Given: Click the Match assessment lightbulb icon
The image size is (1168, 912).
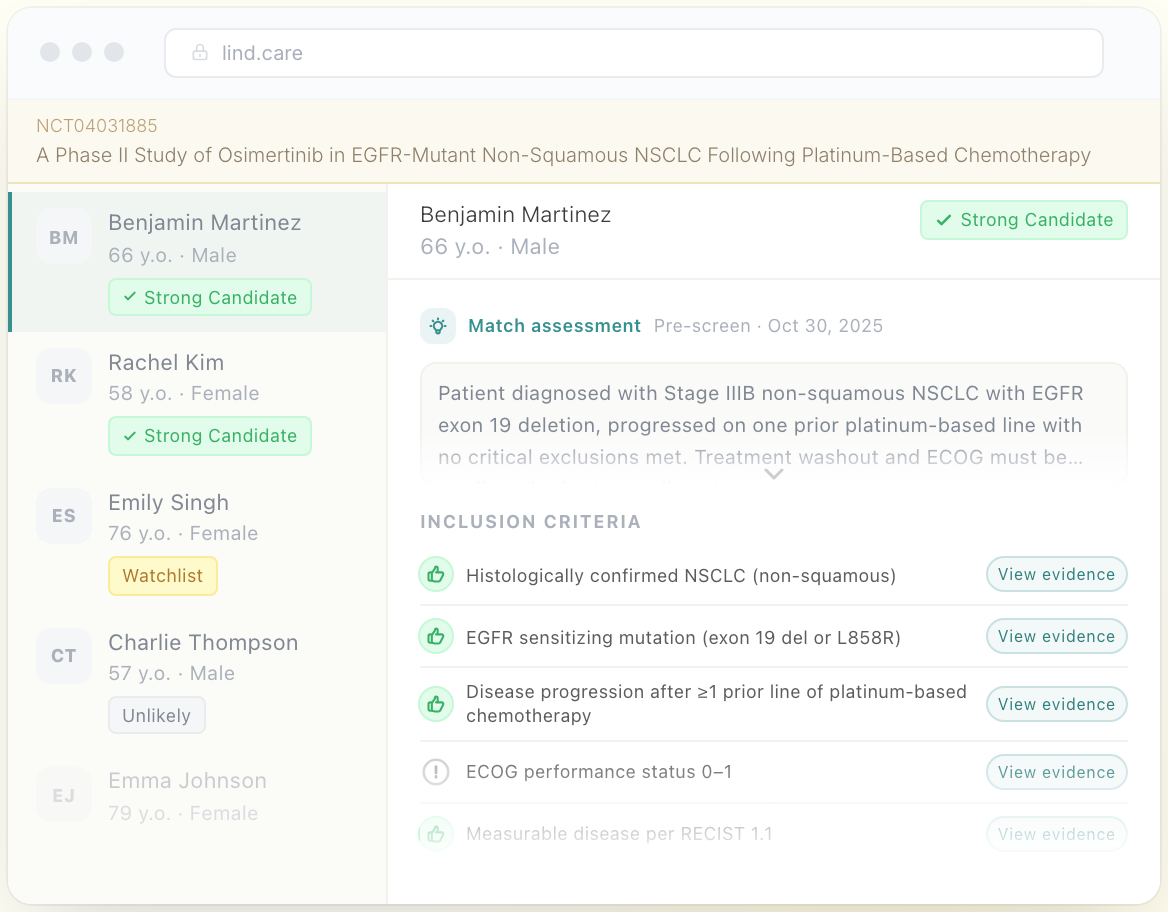Looking at the screenshot, I should (437, 325).
